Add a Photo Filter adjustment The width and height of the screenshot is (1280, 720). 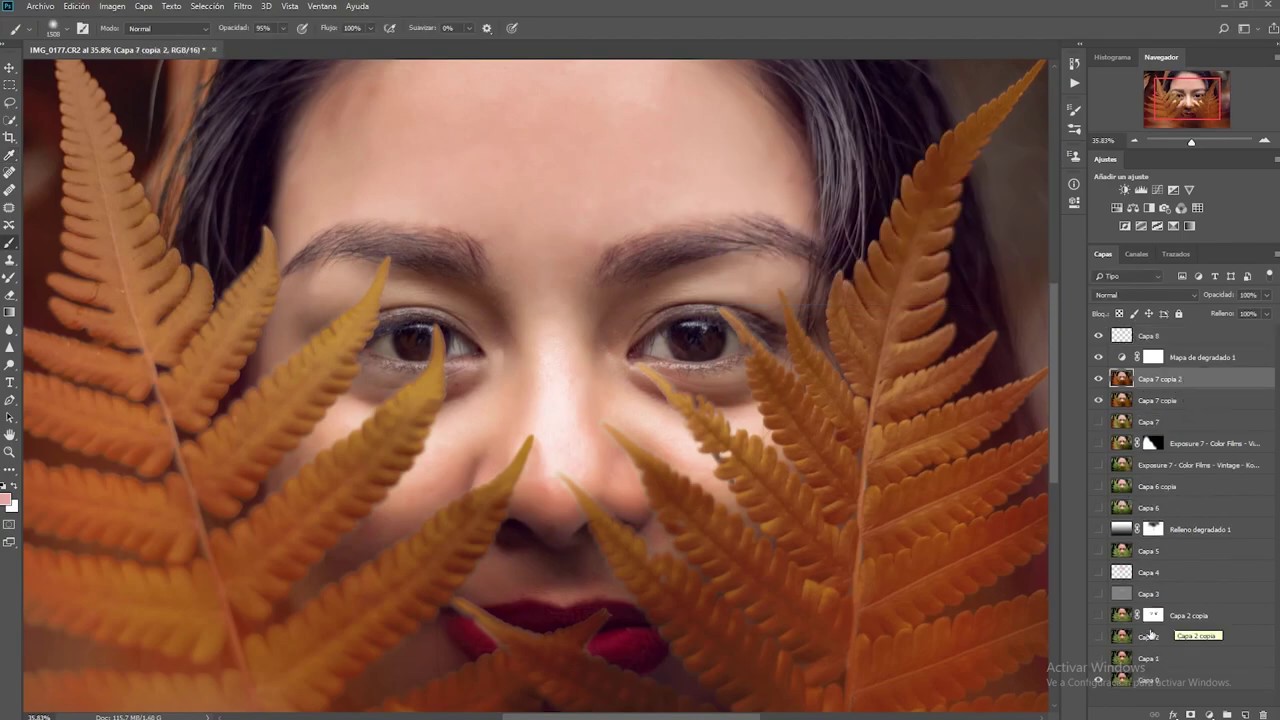click(1165, 208)
